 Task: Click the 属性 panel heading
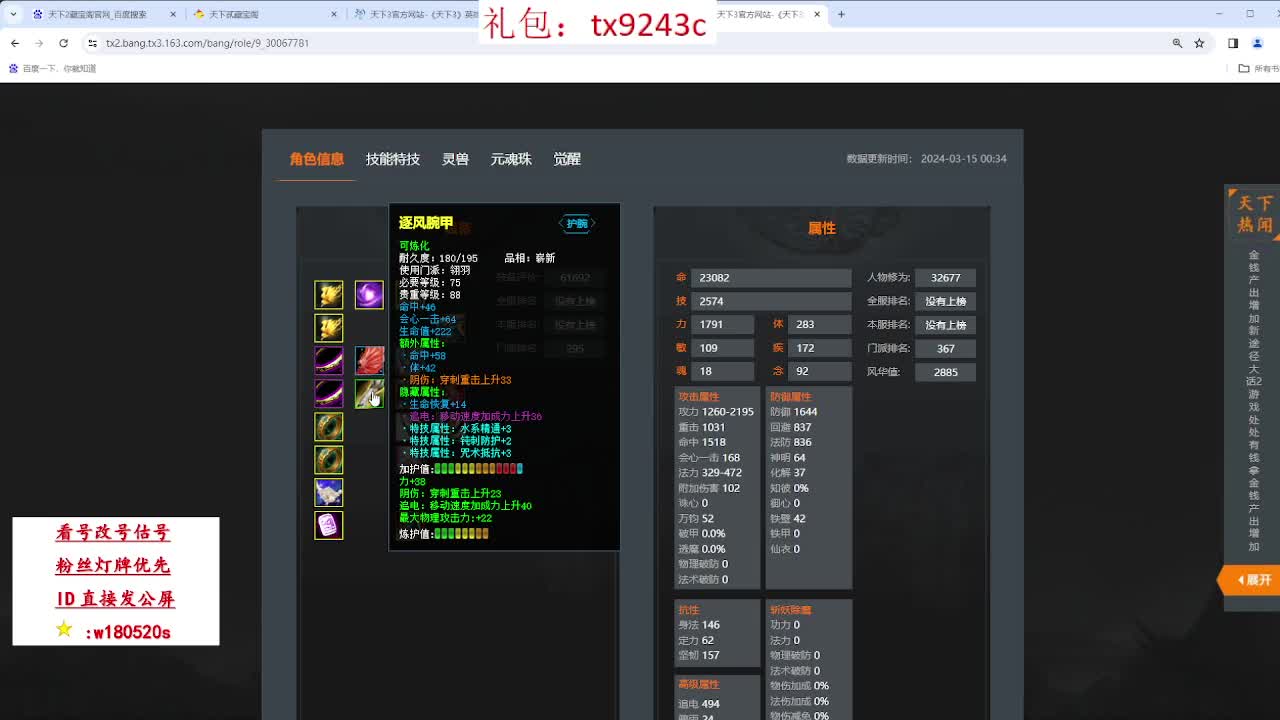tap(822, 228)
